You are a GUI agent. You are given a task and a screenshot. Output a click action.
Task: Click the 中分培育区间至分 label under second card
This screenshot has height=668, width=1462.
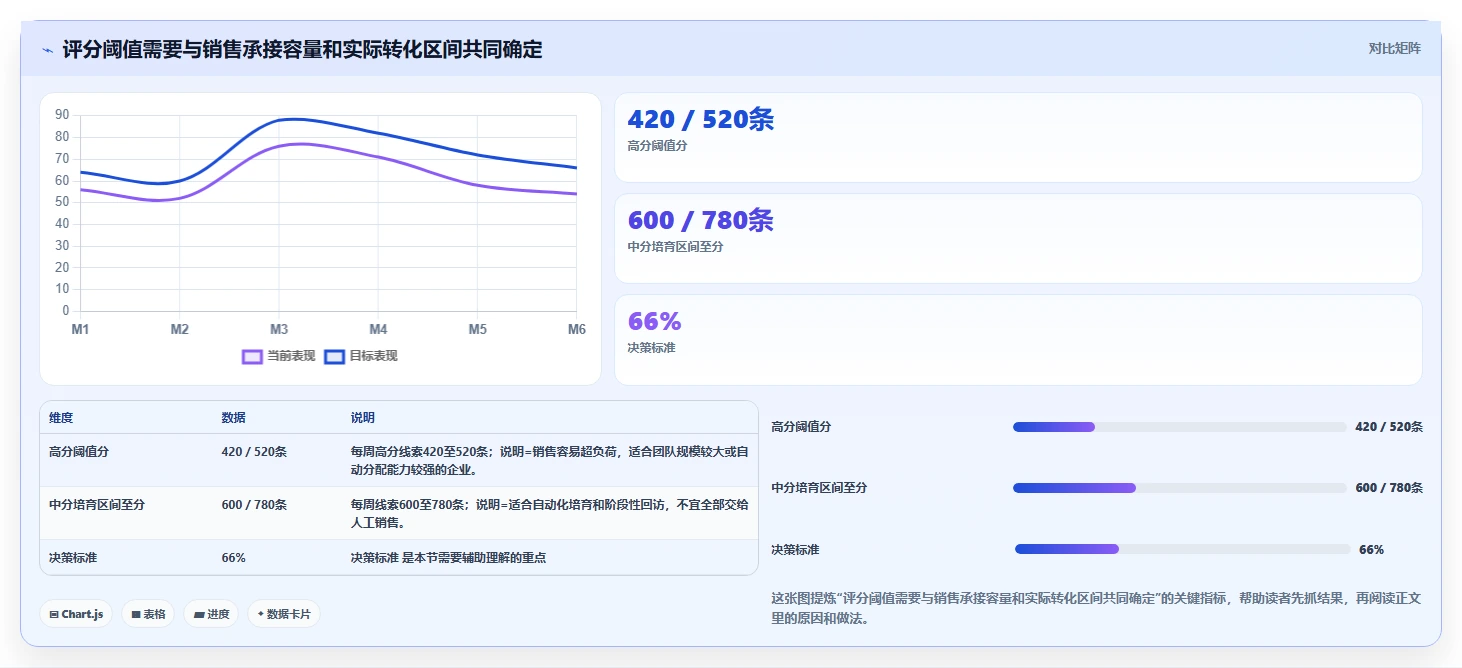[675, 247]
